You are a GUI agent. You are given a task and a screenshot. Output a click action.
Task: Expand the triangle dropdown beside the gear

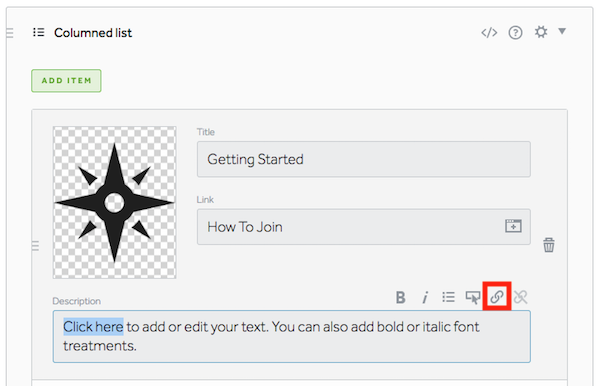(x=562, y=31)
